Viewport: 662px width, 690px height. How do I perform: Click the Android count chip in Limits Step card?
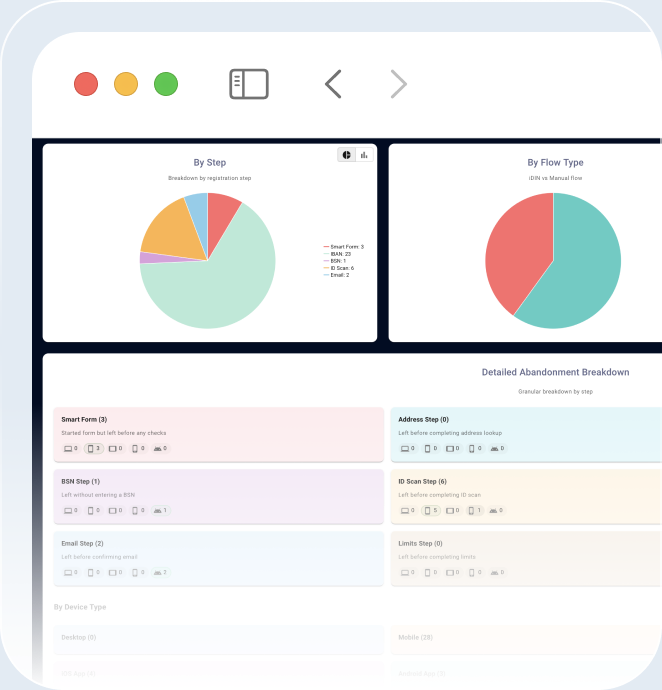pyautogui.click(x=497, y=573)
